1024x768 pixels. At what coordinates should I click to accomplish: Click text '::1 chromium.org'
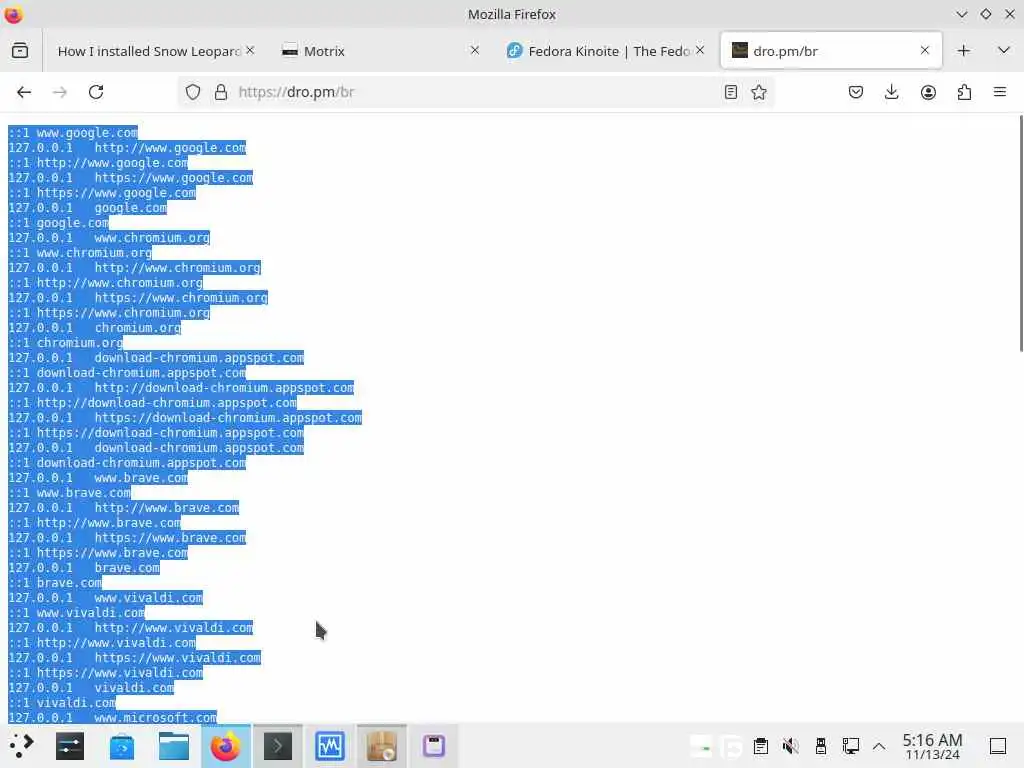[65, 343]
